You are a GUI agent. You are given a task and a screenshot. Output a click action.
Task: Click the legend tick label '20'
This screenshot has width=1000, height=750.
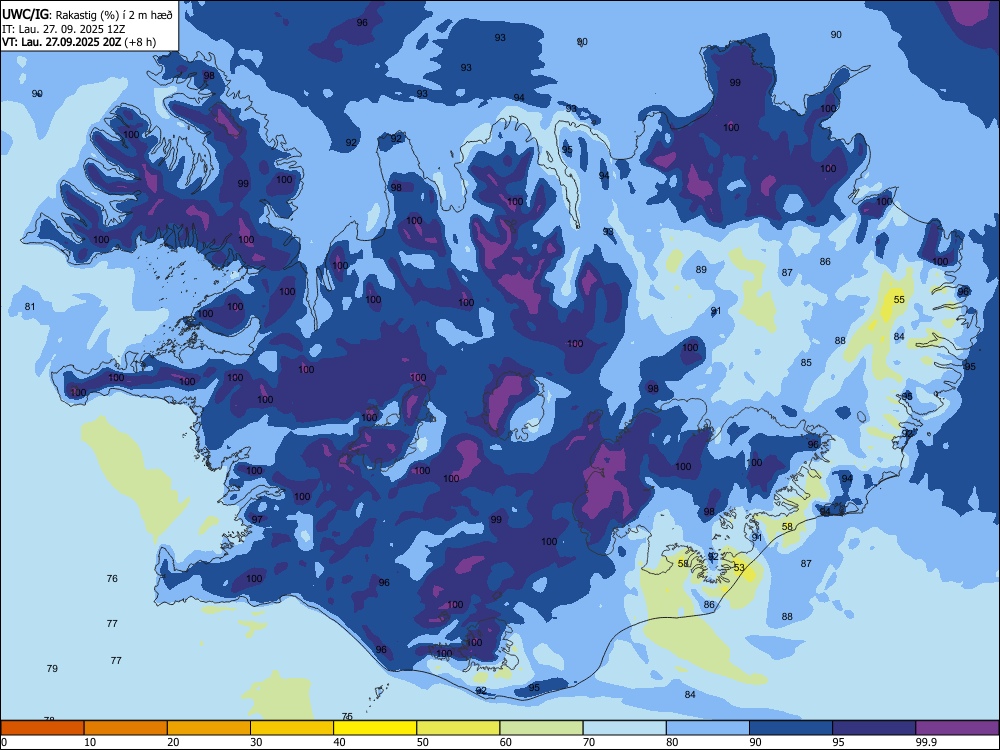point(173,742)
